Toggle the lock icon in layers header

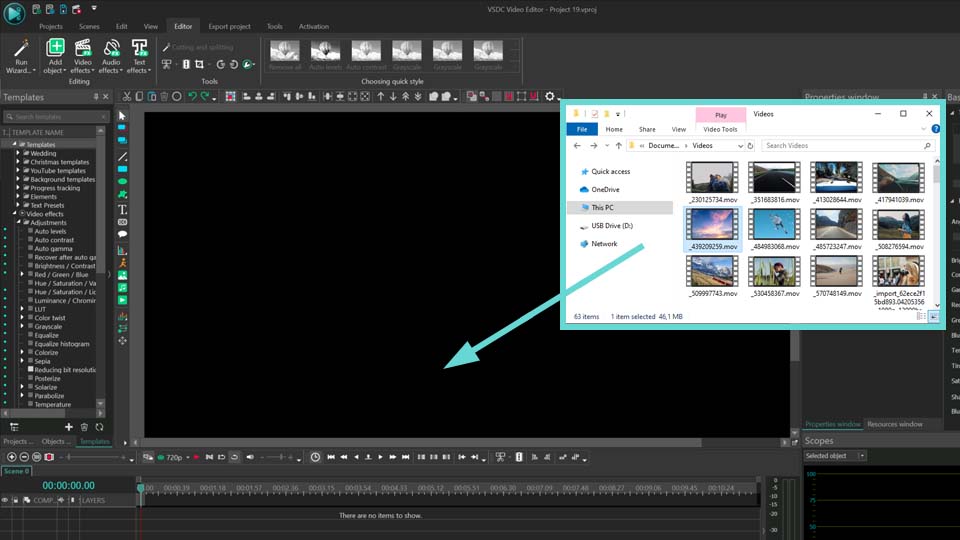click(15, 500)
